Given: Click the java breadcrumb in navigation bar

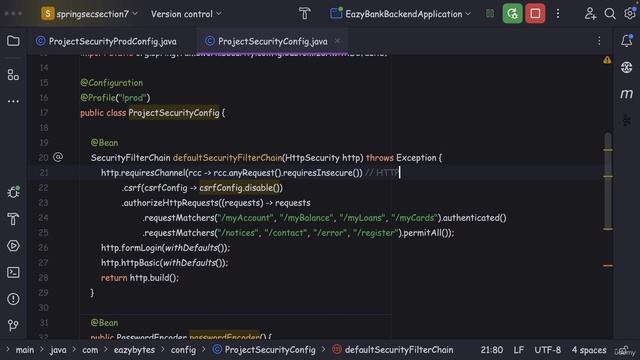Looking at the screenshot, I should (x=58, y=350).
